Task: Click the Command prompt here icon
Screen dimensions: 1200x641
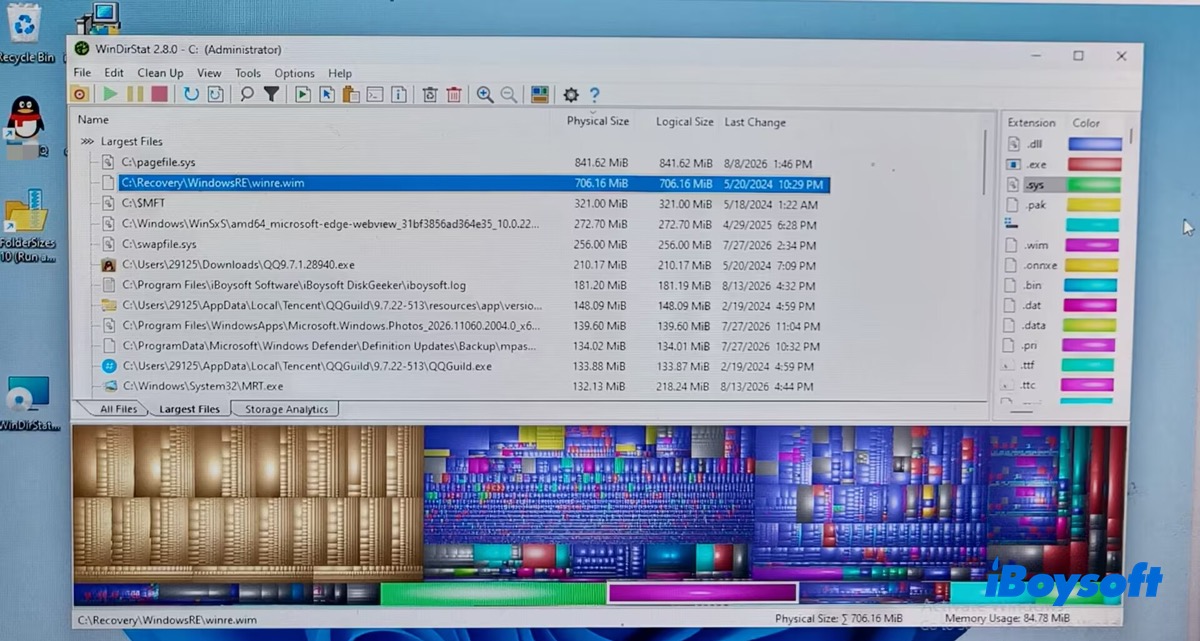Action: tap(375, 94)
